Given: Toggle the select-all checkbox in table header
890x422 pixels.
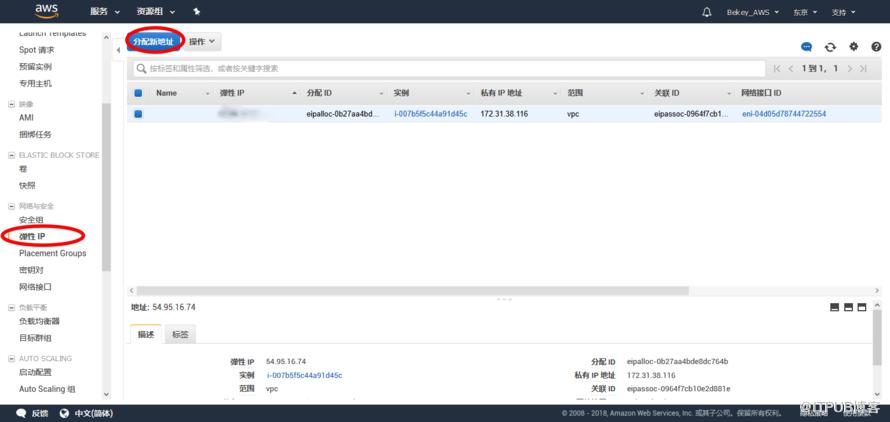Looking at the screenshot, I should [138, 93].
